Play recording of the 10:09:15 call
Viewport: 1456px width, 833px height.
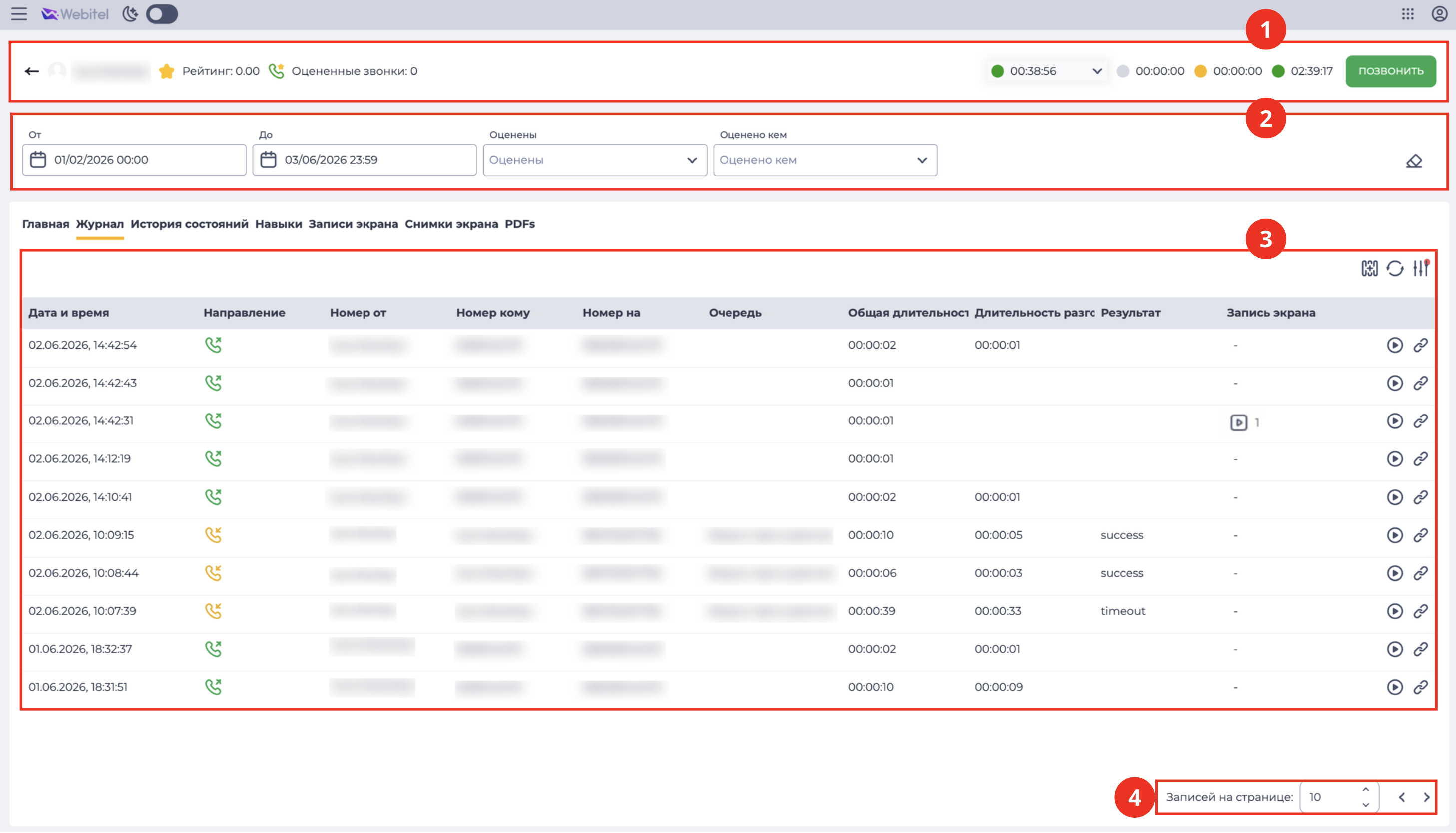click(x=1394, y=535)
